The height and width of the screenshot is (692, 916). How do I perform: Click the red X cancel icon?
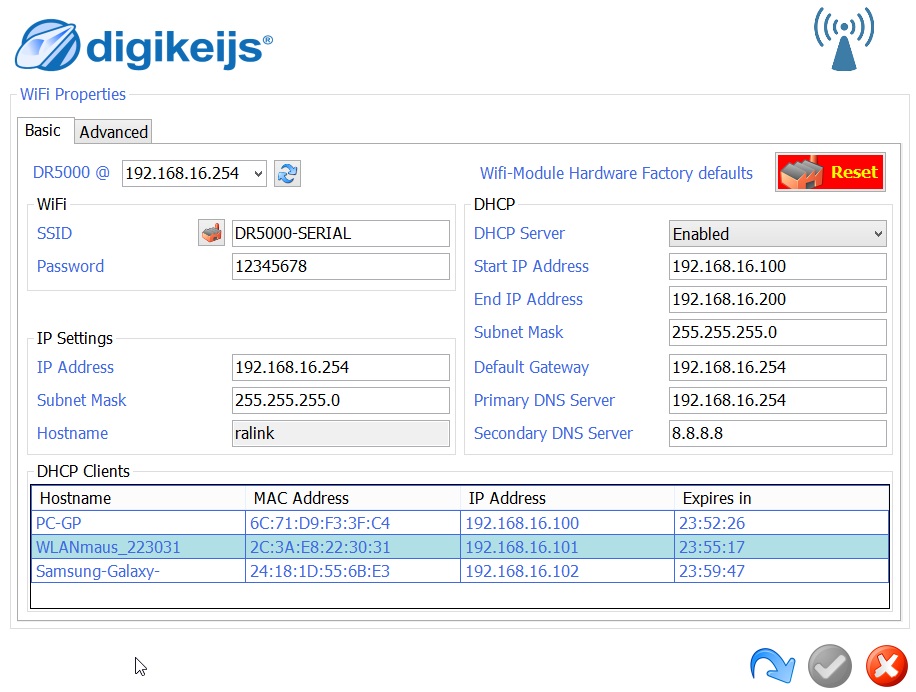click(886, 666)
